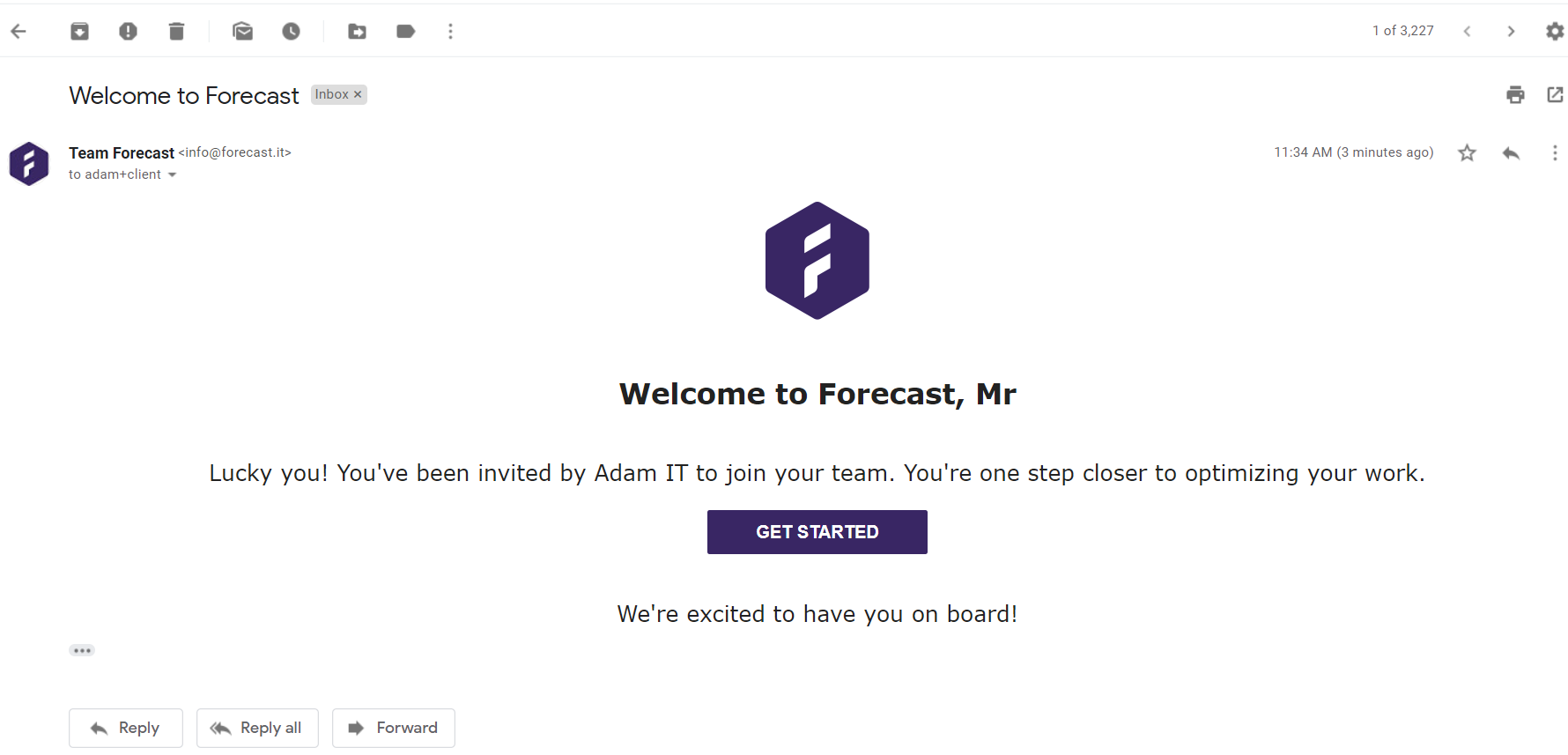The height and width of the screenshot is (755, 1568).
Task: Open the Move to folder icon
Action: (357, 32)
